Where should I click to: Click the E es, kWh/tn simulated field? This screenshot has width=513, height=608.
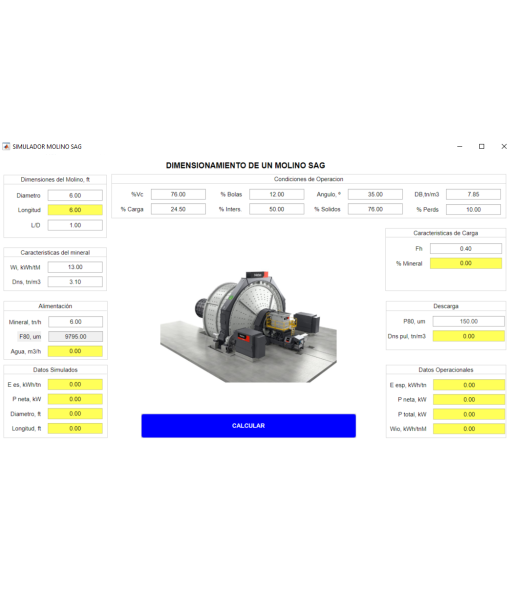point(75,384)
